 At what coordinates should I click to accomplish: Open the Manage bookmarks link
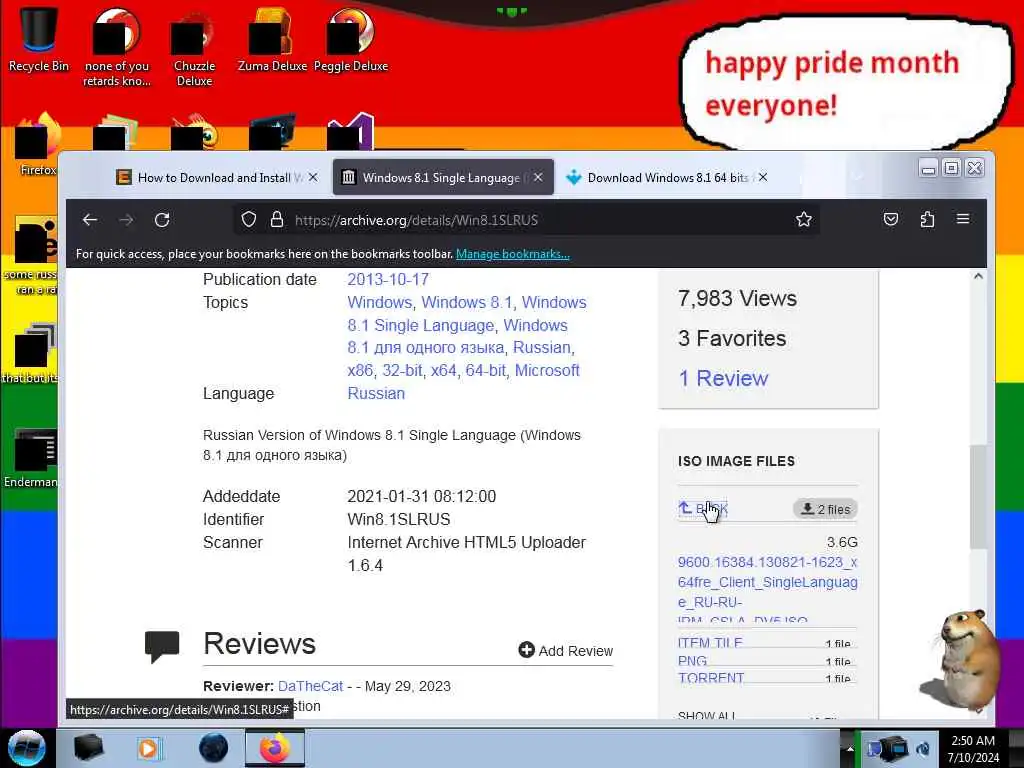(513, 254)
